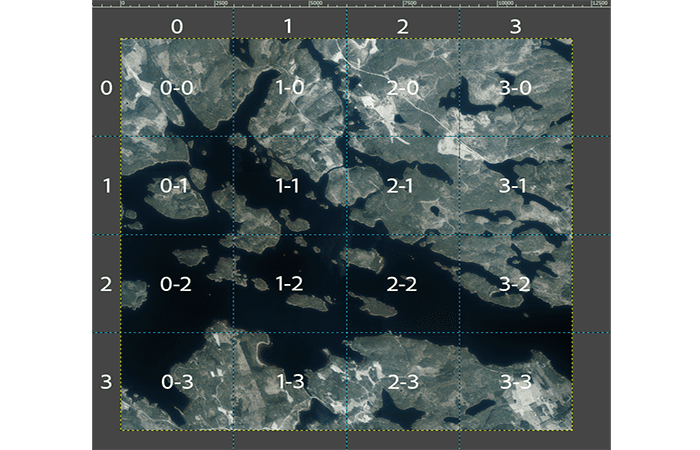Select the tile label 1-1

[287, 186]
